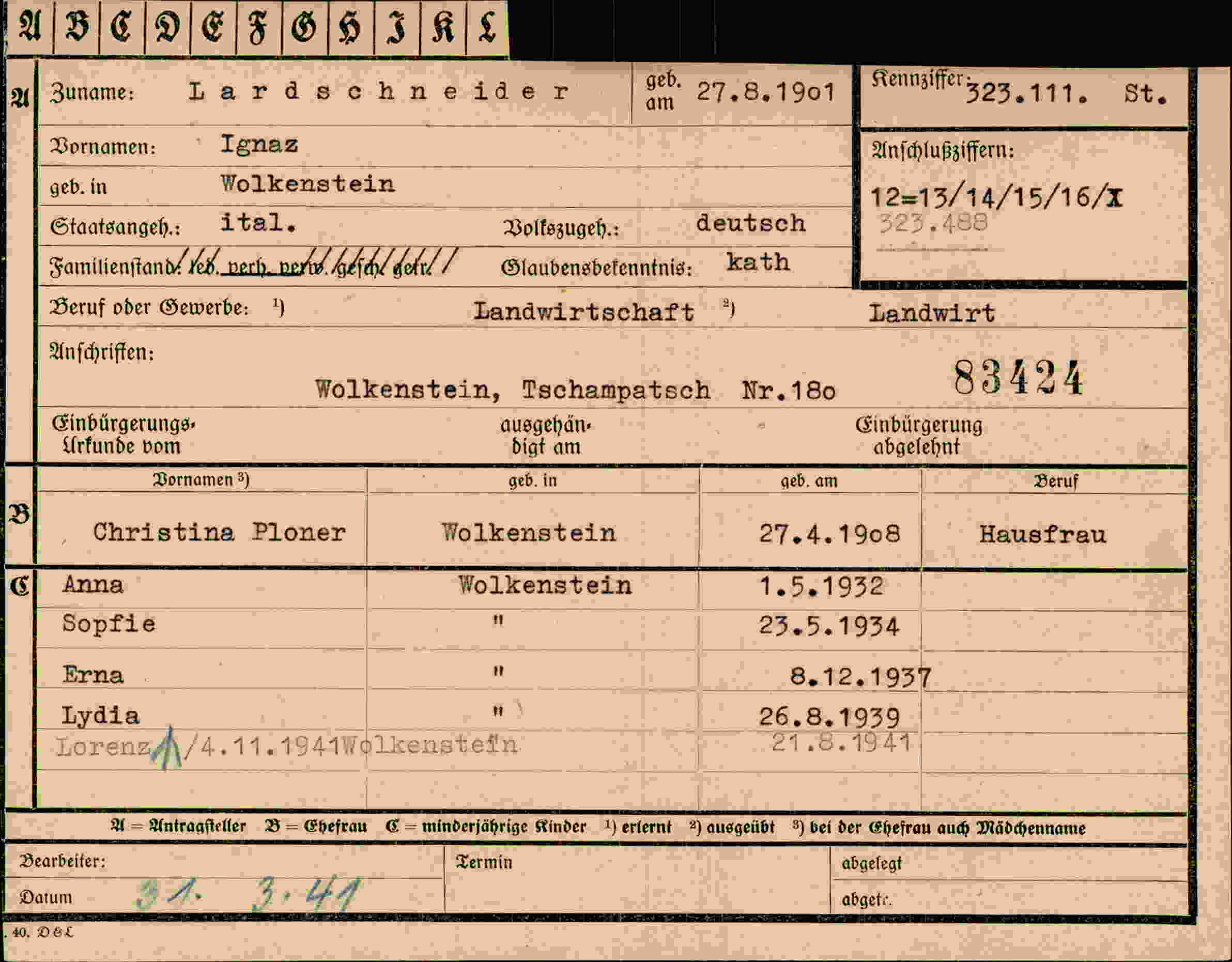Click the religion value kath
1232x962 pixels.
(758, 262)
